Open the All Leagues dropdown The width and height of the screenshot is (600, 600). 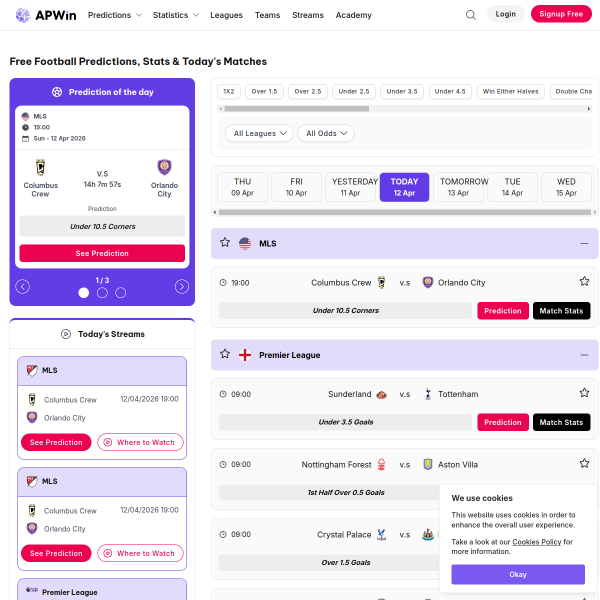click(259, 133)
